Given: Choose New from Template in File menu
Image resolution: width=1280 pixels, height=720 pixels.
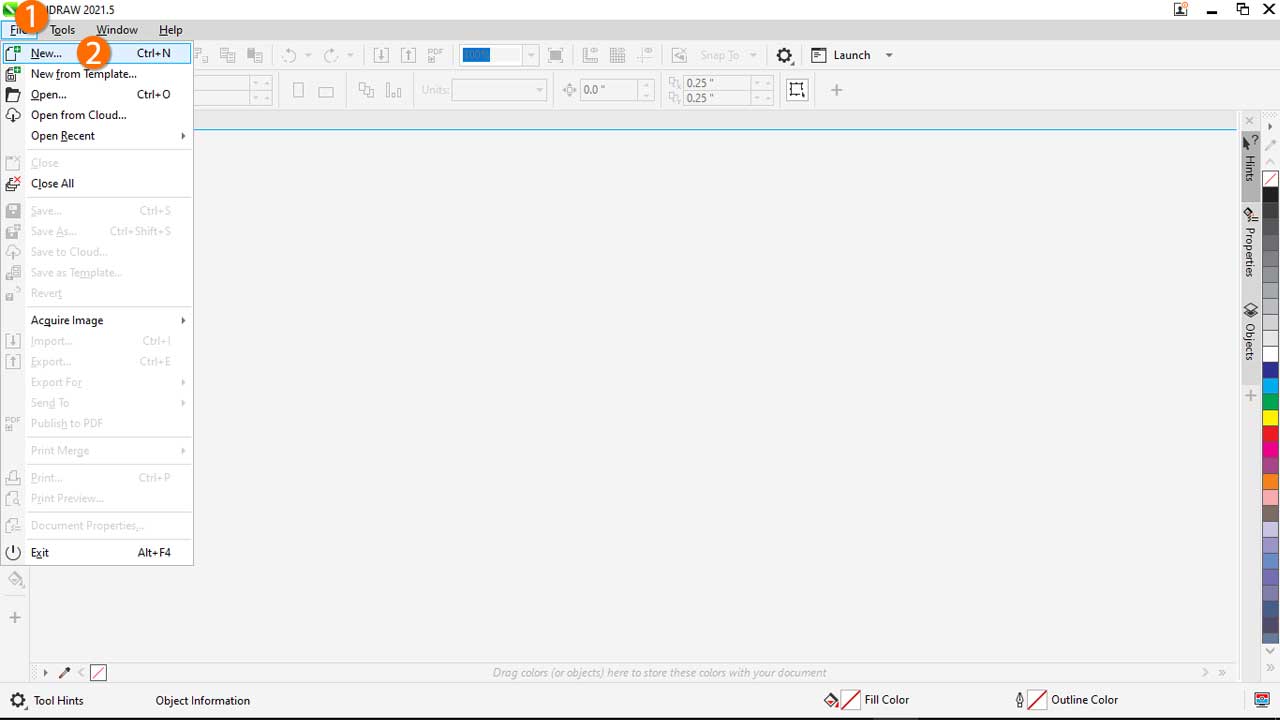Looking at the screenshot, I should pyautogui.click(x=83, y=74).
